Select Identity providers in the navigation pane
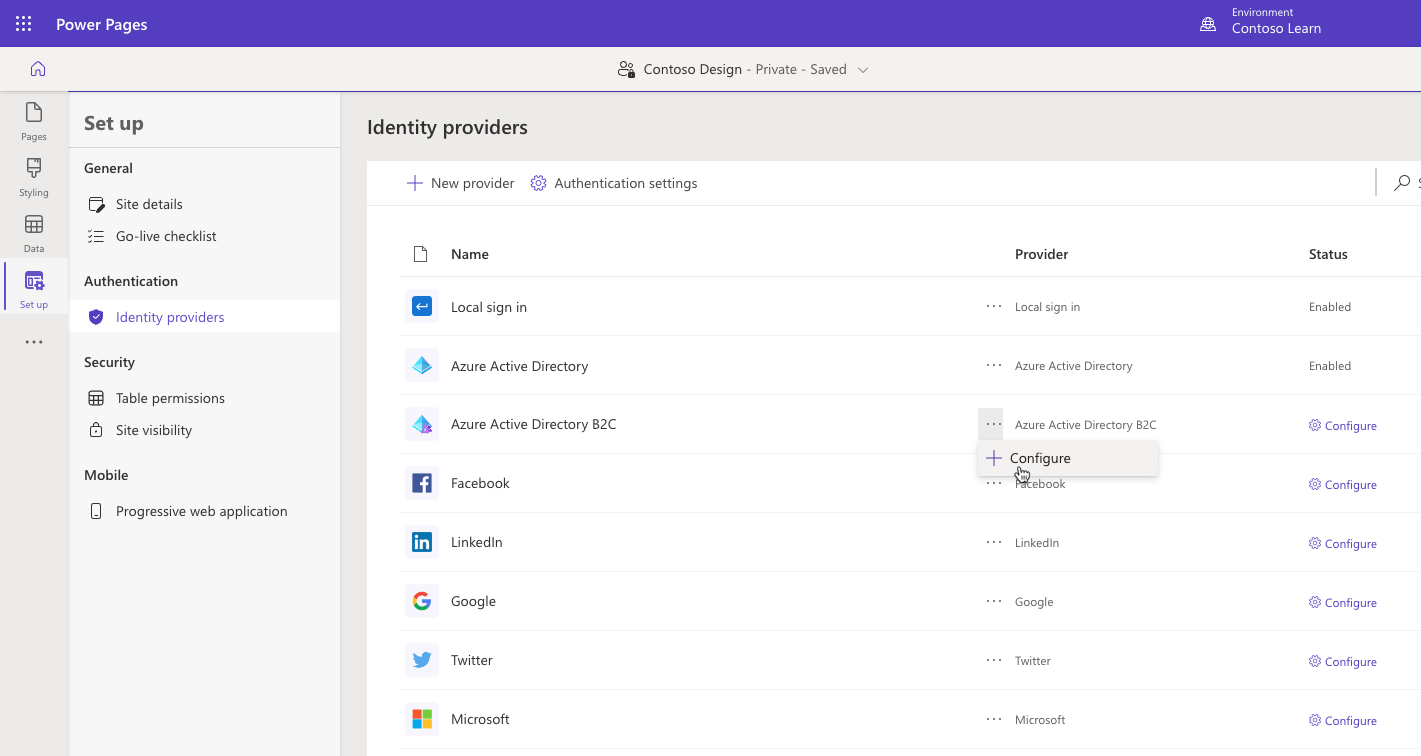The image size is (1421, 756). click(167, 316)
